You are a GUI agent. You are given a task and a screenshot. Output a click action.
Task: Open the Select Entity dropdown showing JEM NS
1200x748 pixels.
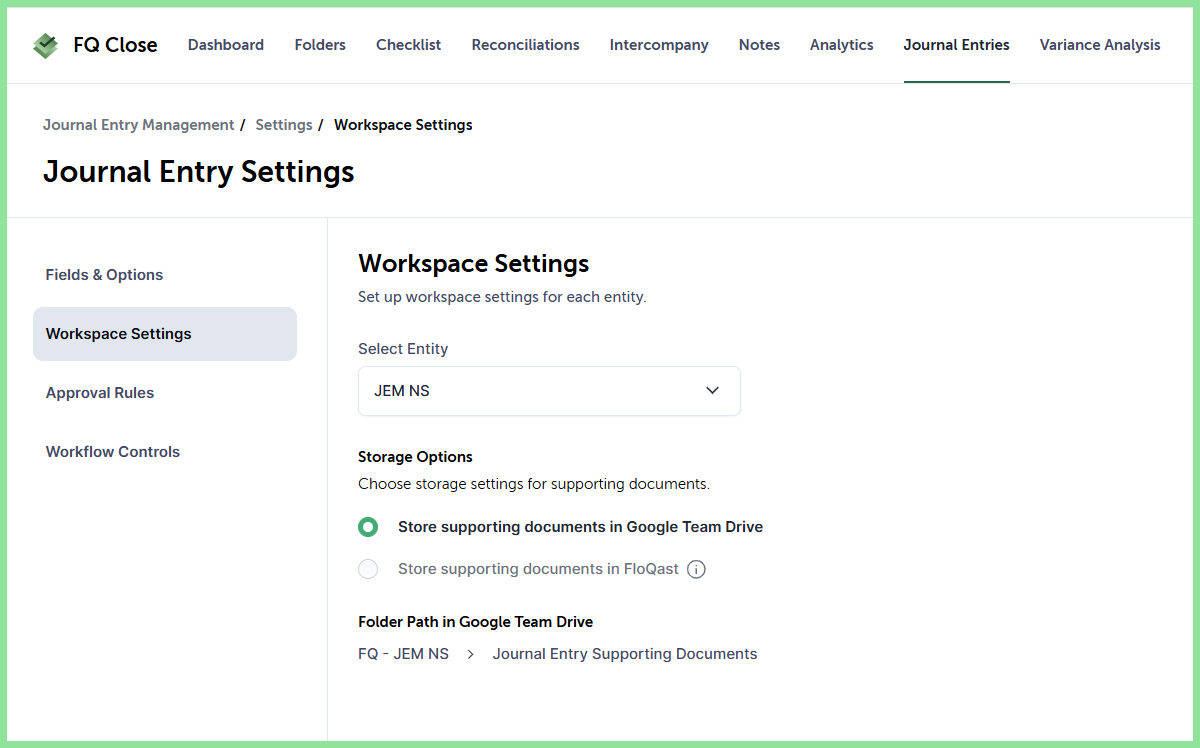point(549,391)
